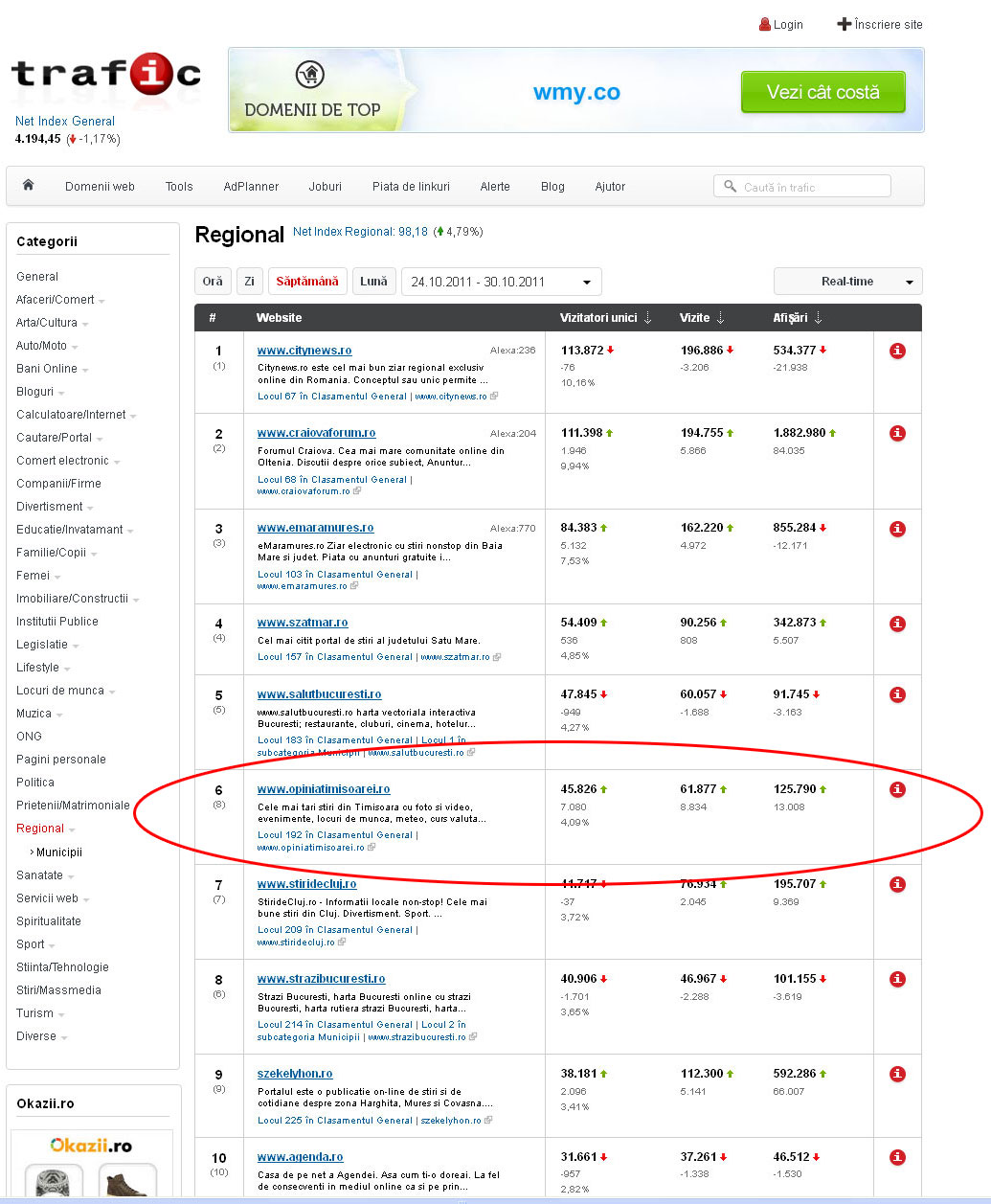Open the info icon for www.agenda.ro

897,1157
